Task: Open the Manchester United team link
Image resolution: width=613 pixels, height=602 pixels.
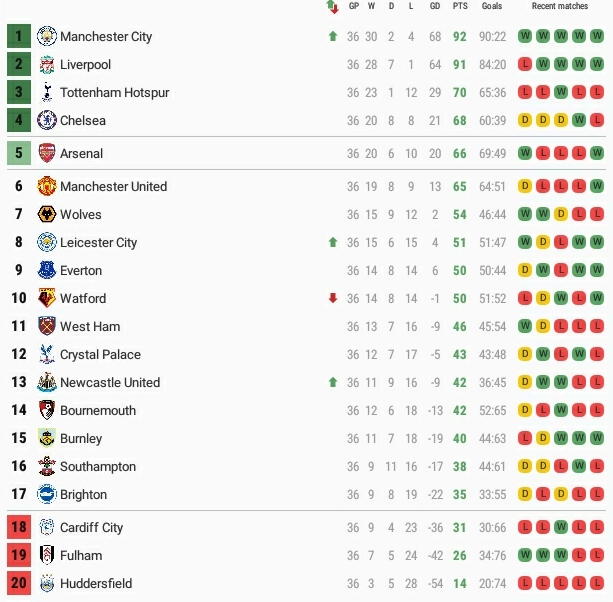Action: coord(113,187)
